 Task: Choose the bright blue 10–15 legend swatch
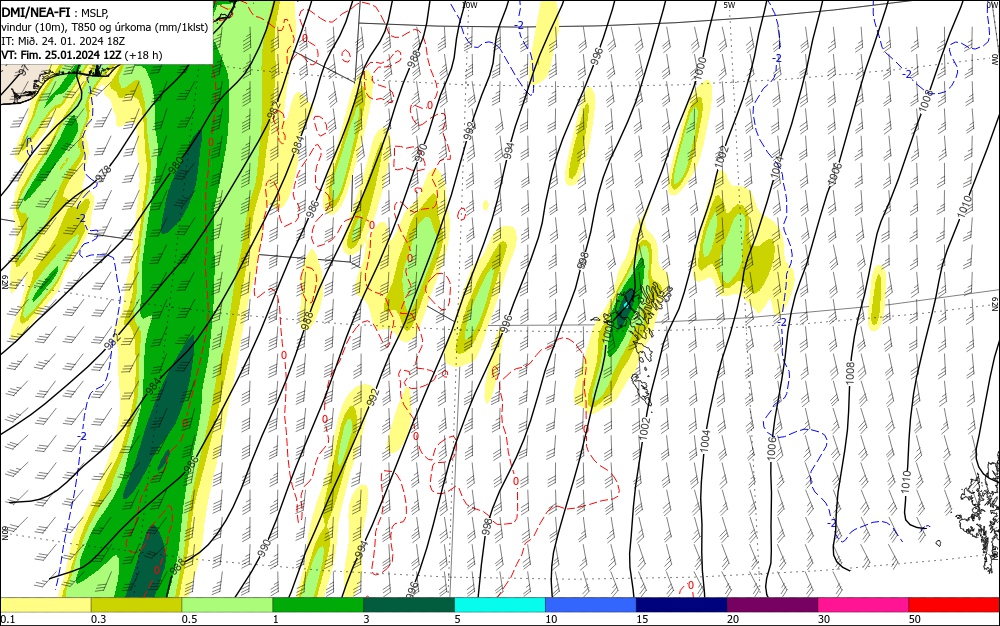[x=591, y=606]
